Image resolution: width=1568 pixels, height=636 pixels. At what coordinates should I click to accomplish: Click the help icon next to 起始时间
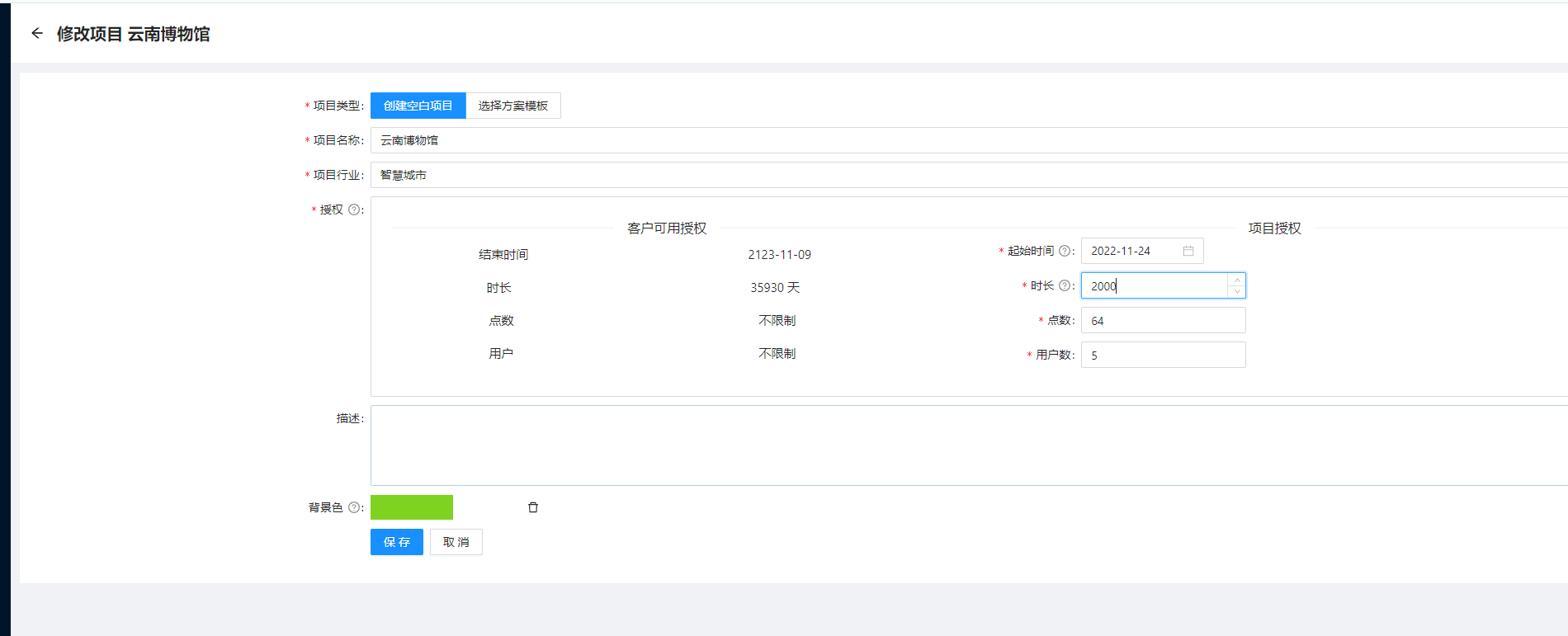click(x=1065, y=251)
